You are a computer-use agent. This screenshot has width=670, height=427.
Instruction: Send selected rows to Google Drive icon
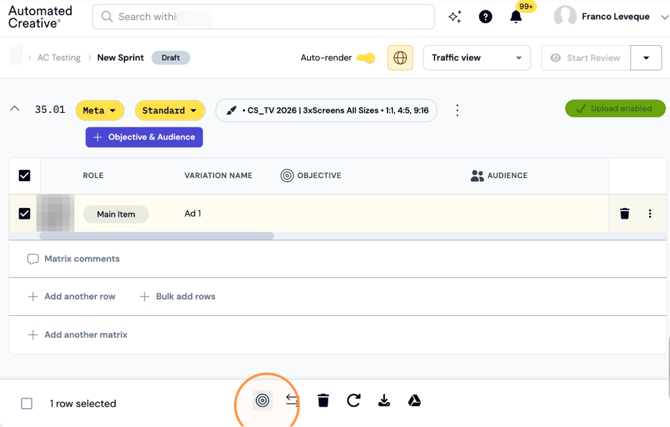tap(414, 400)
